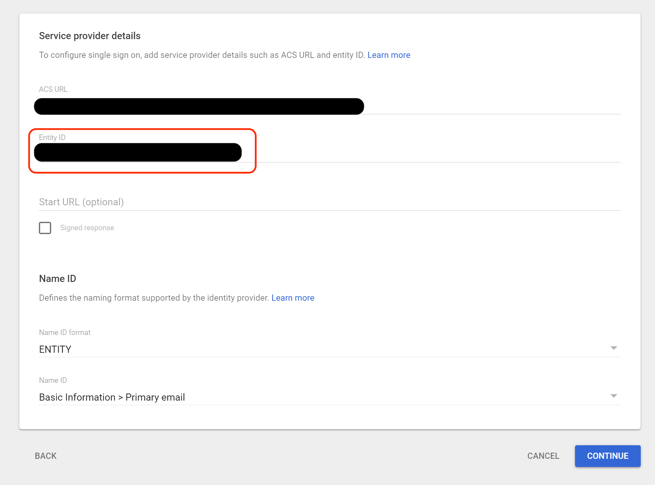Click the Name ID section heading

coord(58,279)
